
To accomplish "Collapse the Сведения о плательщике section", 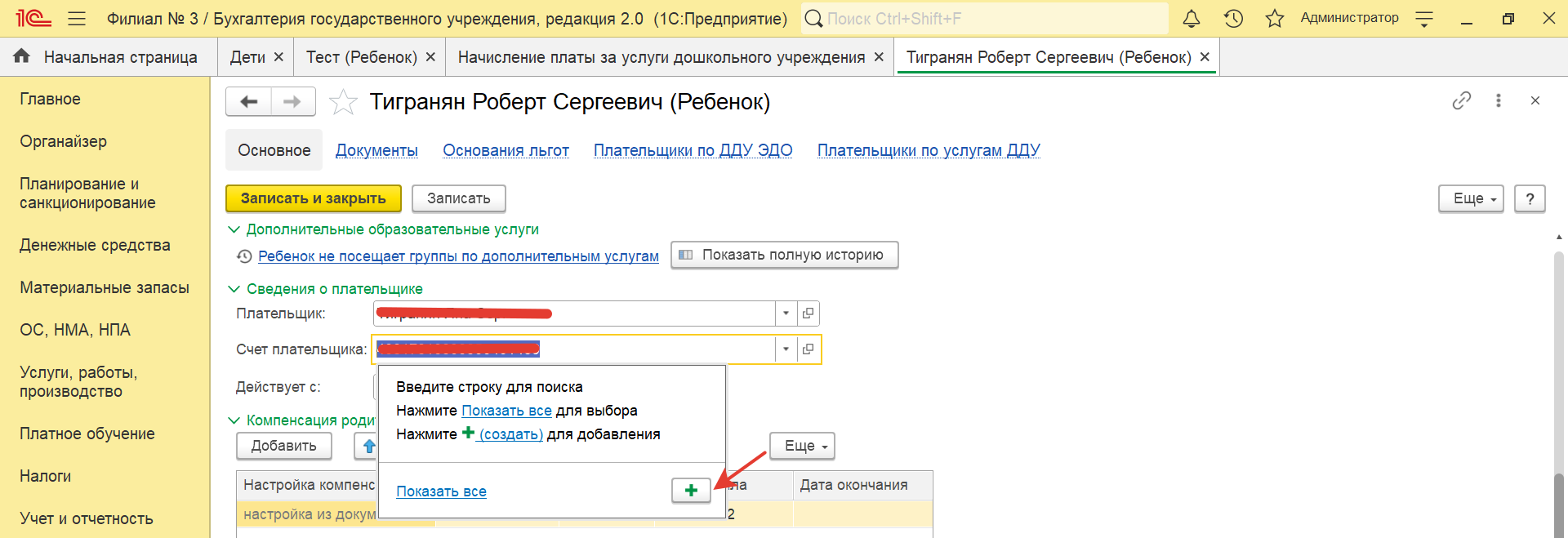I will [x=234, y=289].
